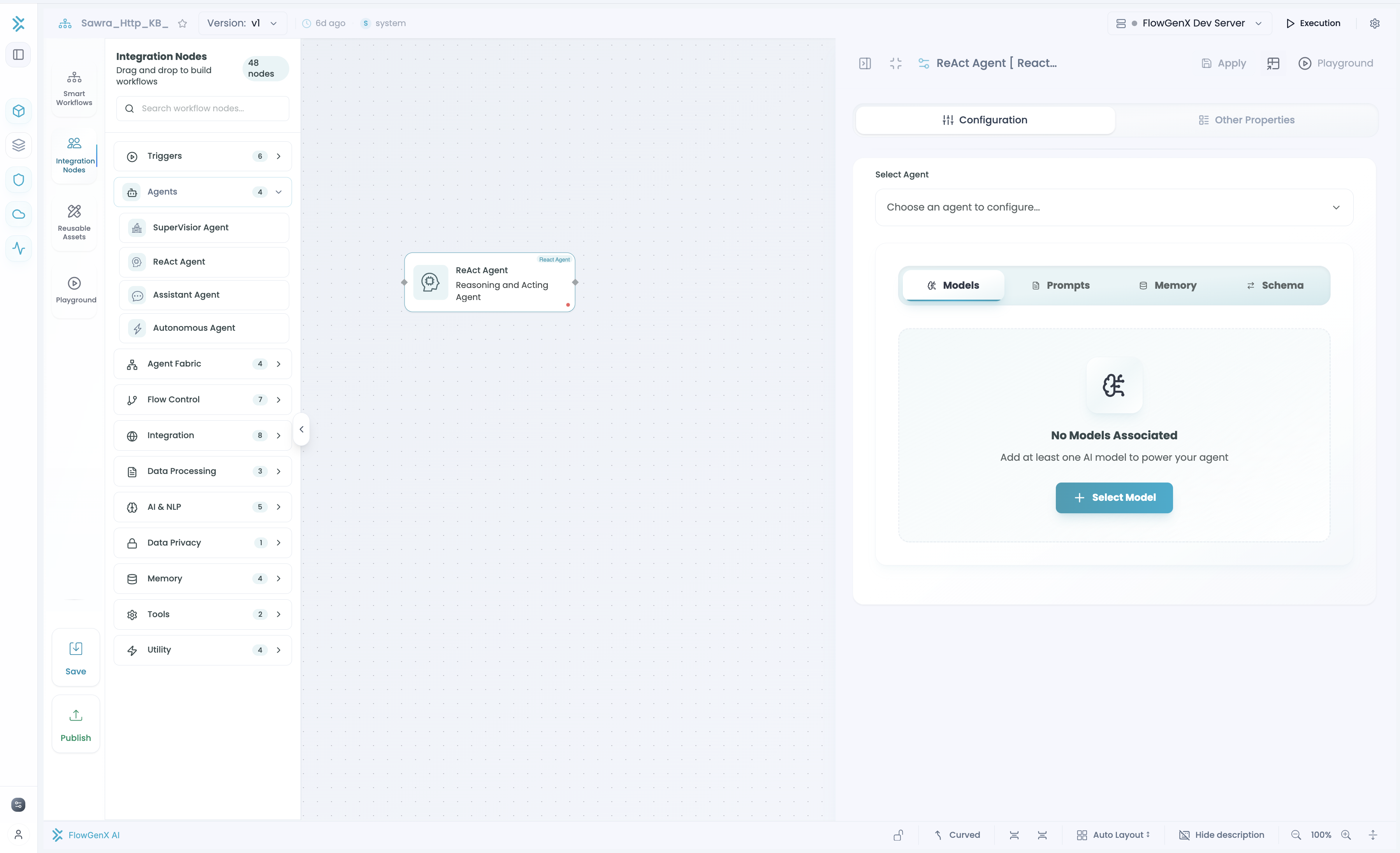Open settings gear in top bar
The image size is (1400, 853).
1374,23
